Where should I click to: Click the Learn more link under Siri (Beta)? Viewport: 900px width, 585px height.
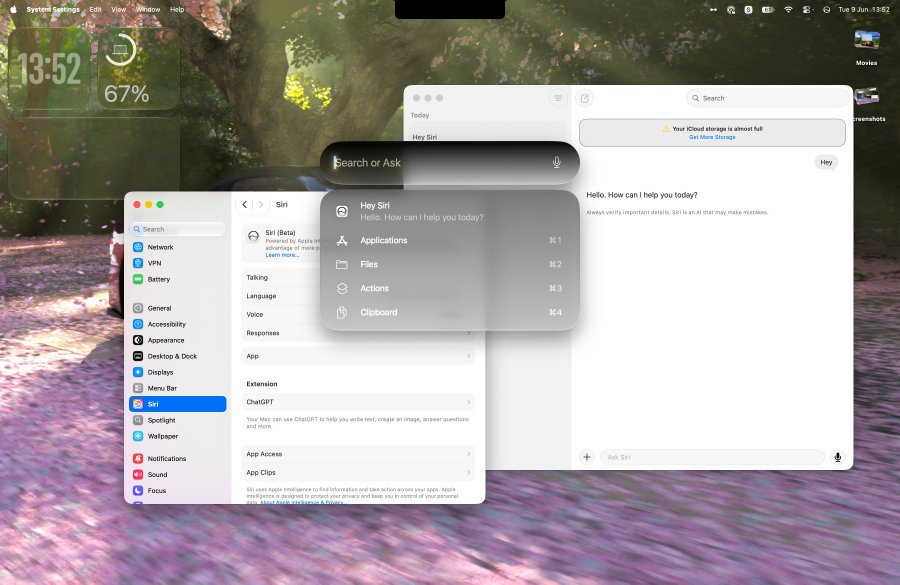282,255
